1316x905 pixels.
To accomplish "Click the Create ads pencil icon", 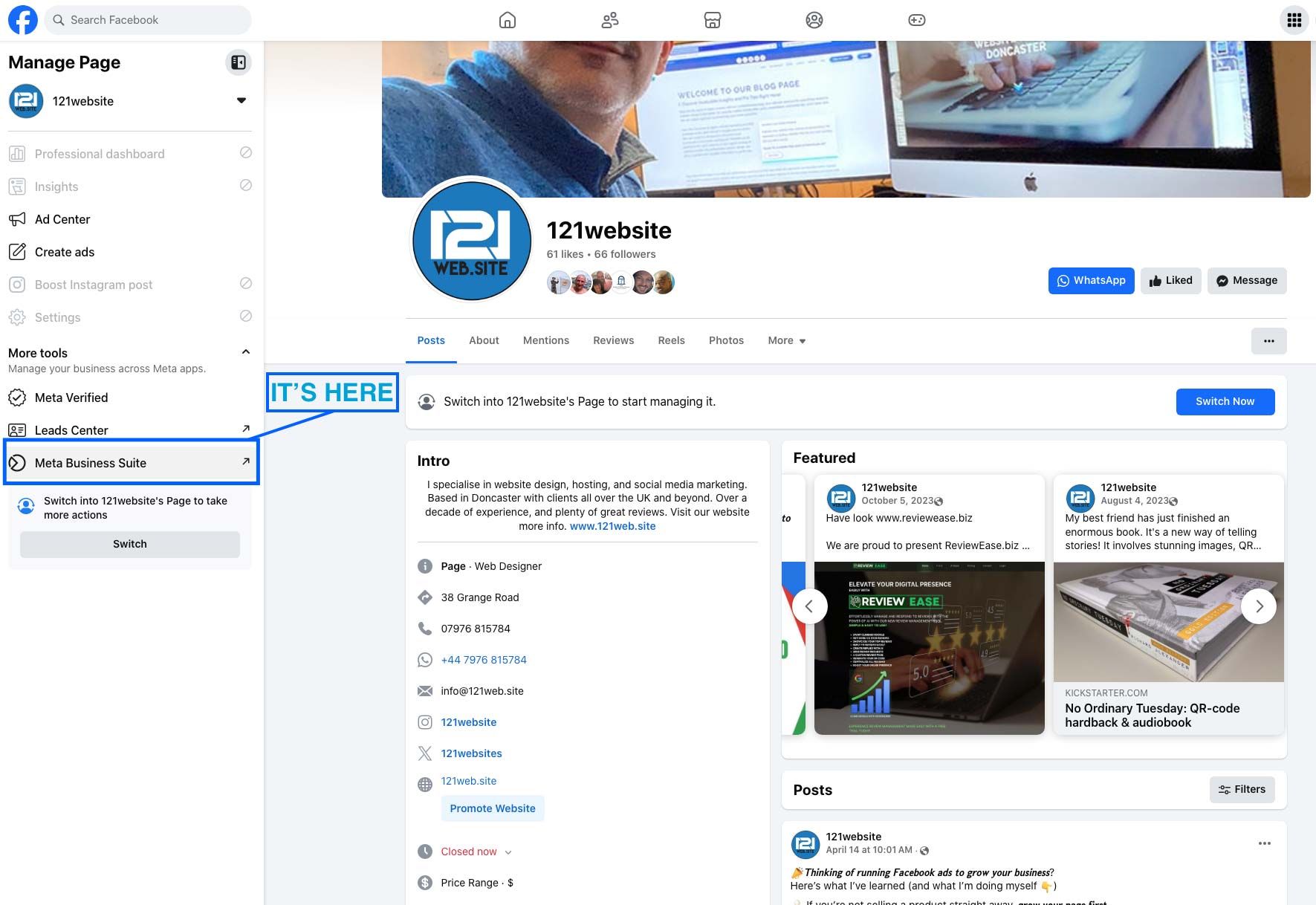I will coord(17,252).
